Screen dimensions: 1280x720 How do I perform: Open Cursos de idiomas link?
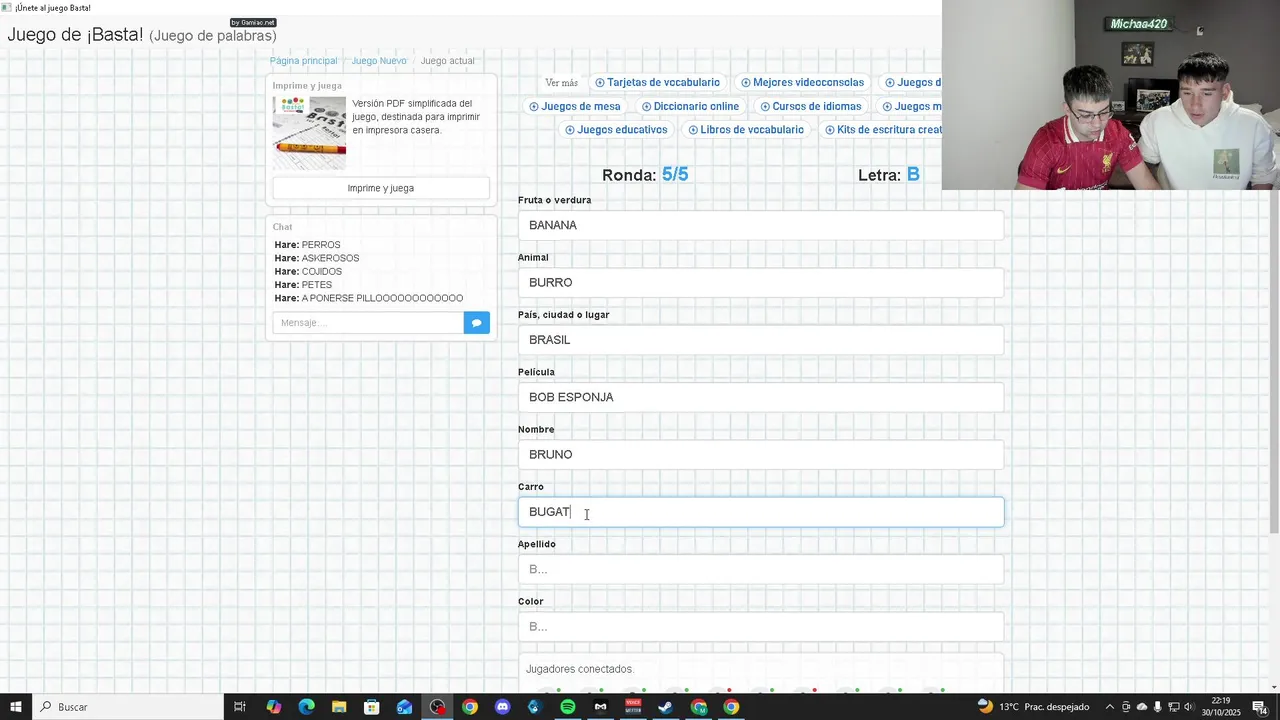point(811,107)
